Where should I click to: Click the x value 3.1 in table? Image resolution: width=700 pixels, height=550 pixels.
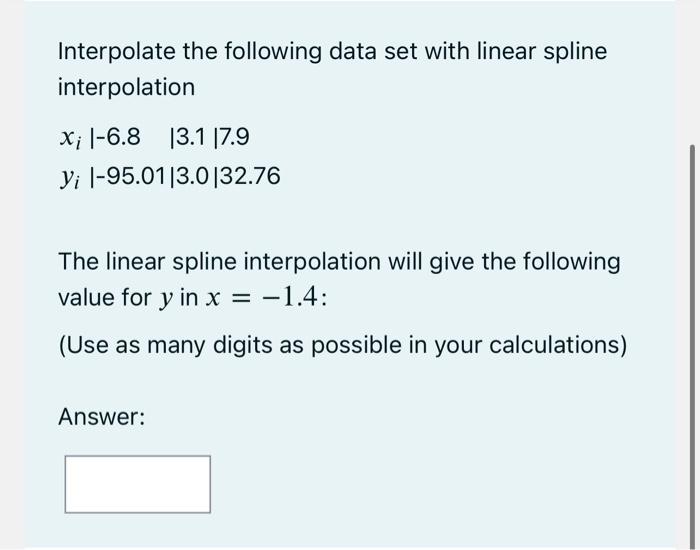pyautogui.click(x=191, y=137)
